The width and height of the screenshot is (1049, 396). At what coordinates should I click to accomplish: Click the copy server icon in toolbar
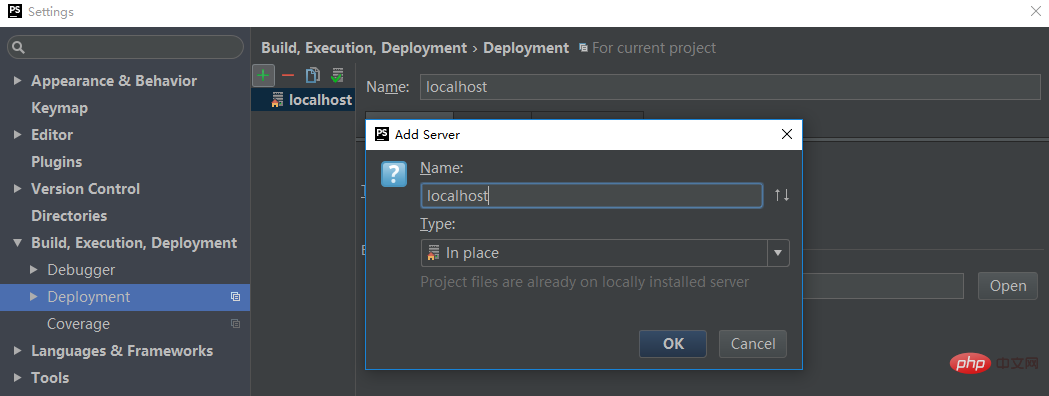tap(312, 76)
